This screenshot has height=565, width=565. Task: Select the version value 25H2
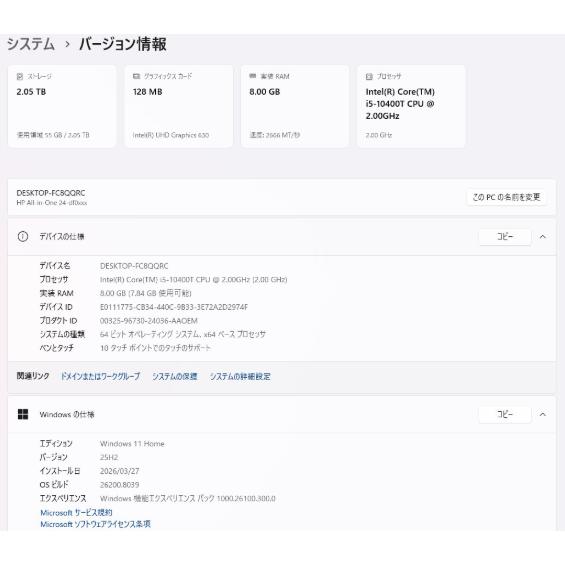[109, 457]
